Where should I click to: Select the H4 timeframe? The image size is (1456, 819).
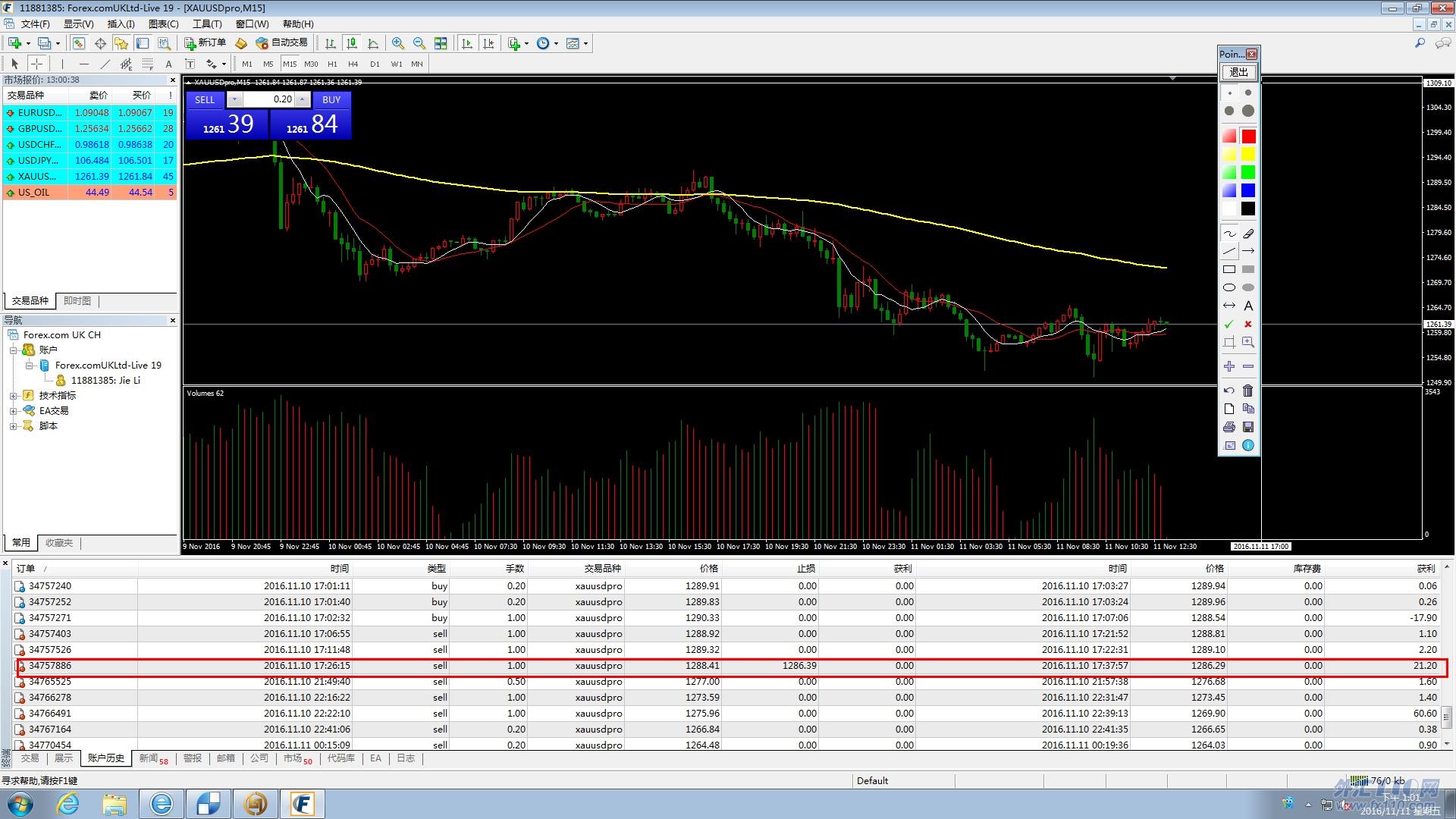coord(353,64)
